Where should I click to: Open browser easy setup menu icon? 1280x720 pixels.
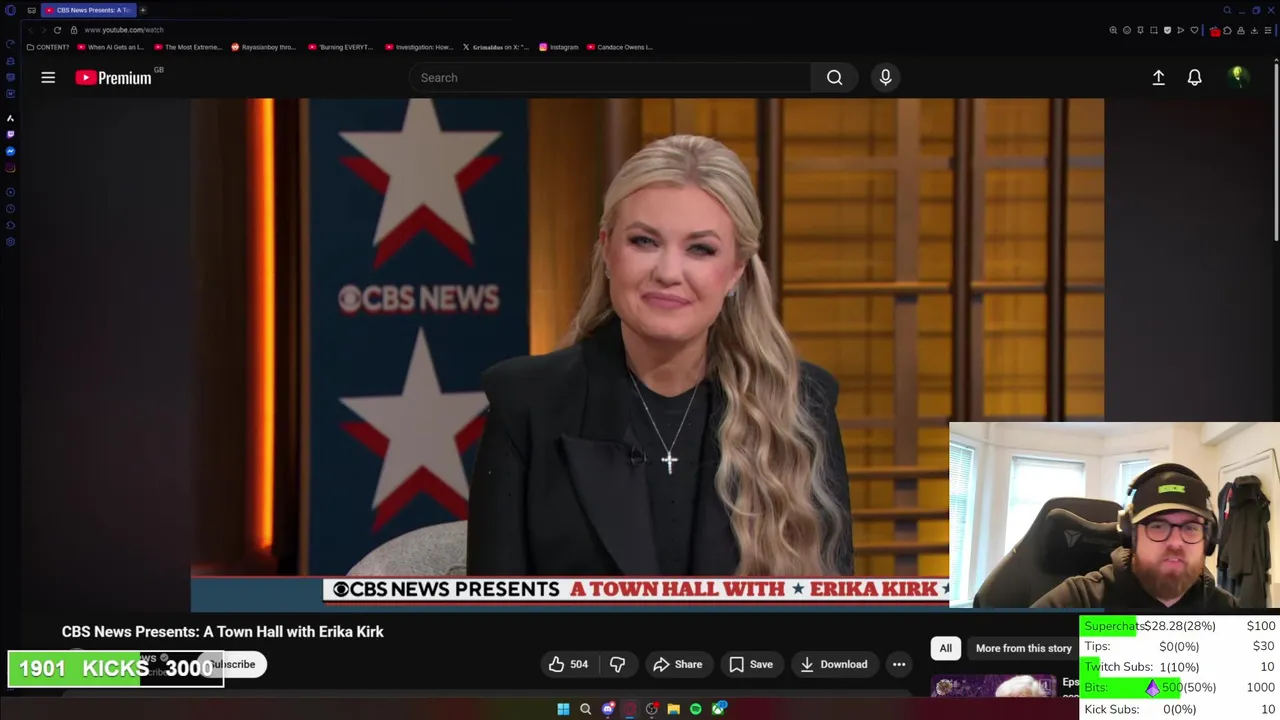coord(1267,30)
